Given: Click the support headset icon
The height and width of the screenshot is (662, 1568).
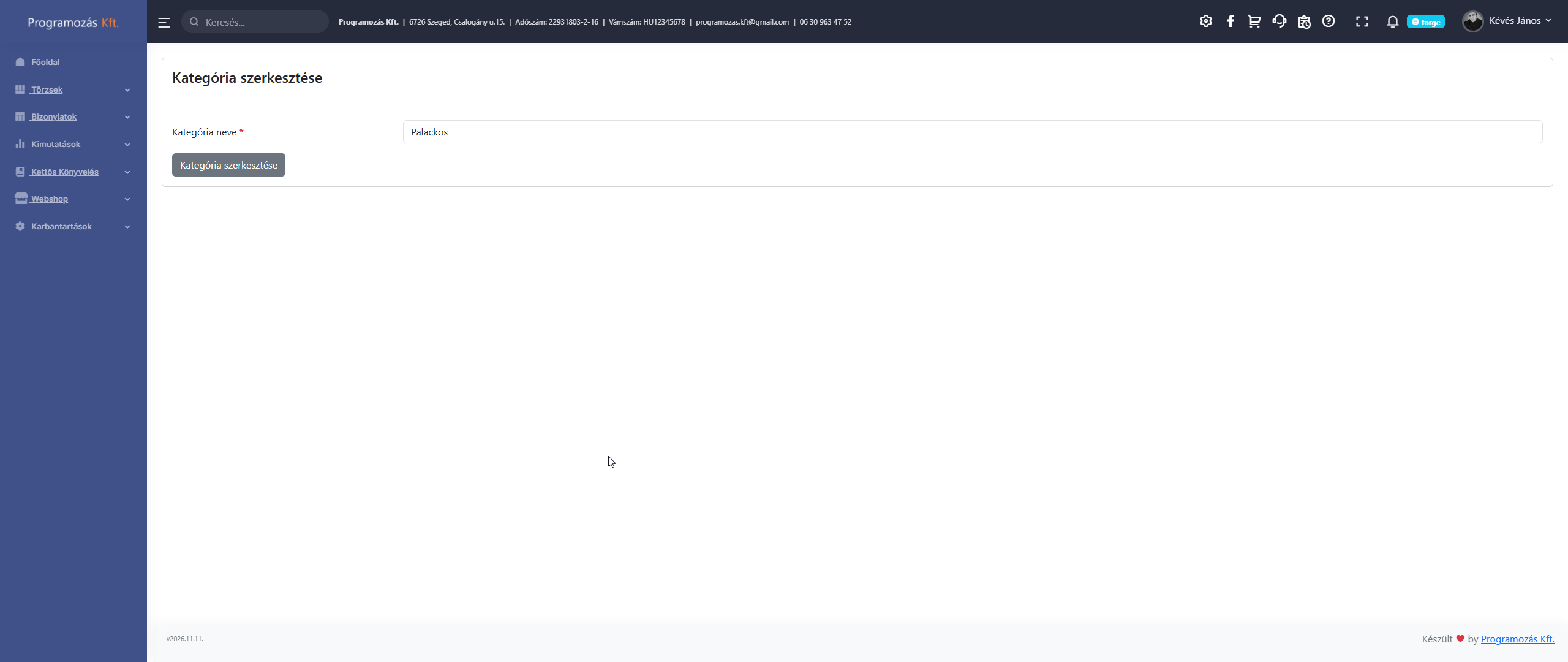Looking at the screenshot, I should (1279, 21).
